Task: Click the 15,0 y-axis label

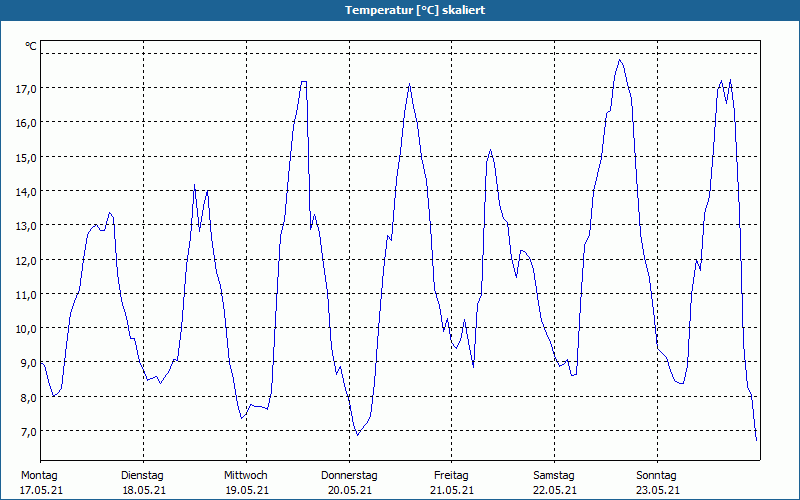Action: 27,158
